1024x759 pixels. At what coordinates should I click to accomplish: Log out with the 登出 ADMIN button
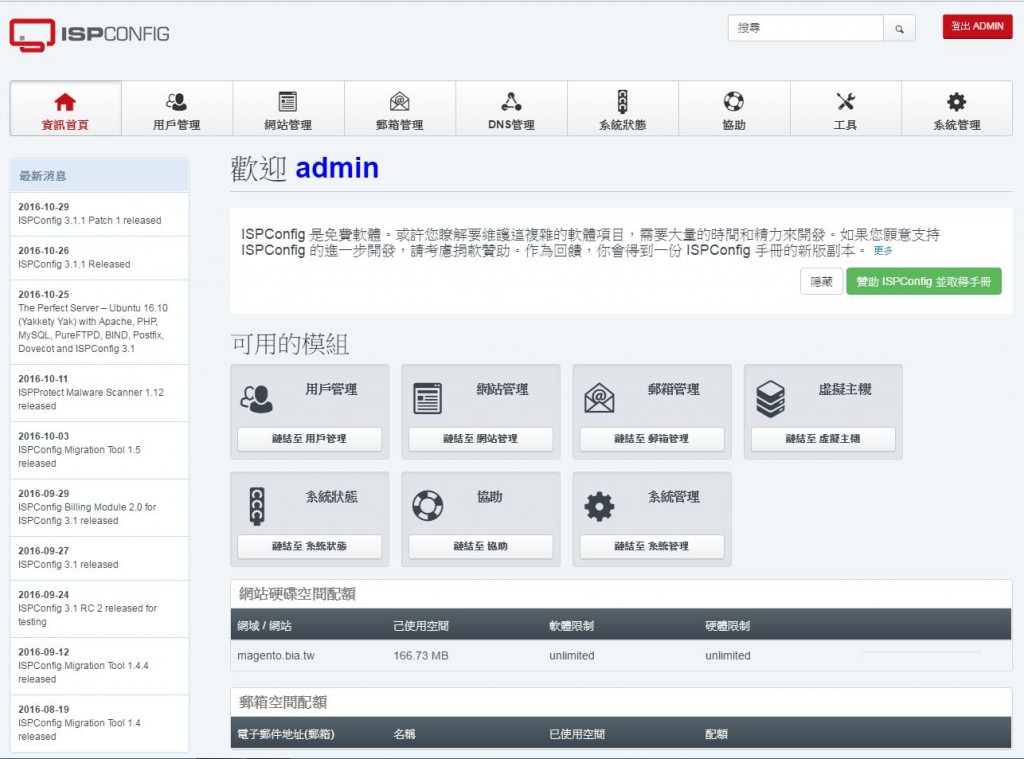point(977,27)
